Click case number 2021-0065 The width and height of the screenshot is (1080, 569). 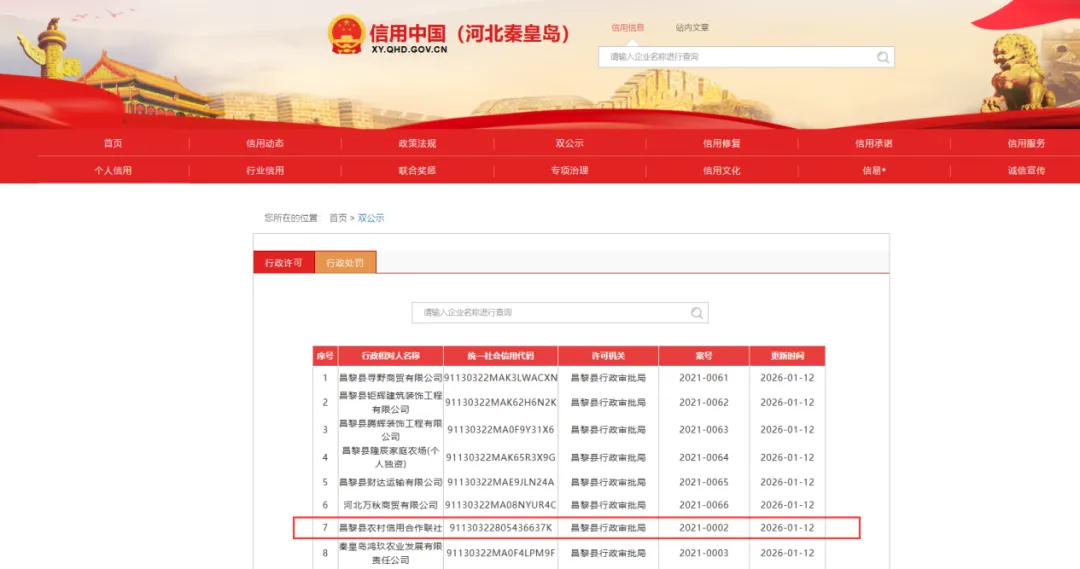point(704,482)
